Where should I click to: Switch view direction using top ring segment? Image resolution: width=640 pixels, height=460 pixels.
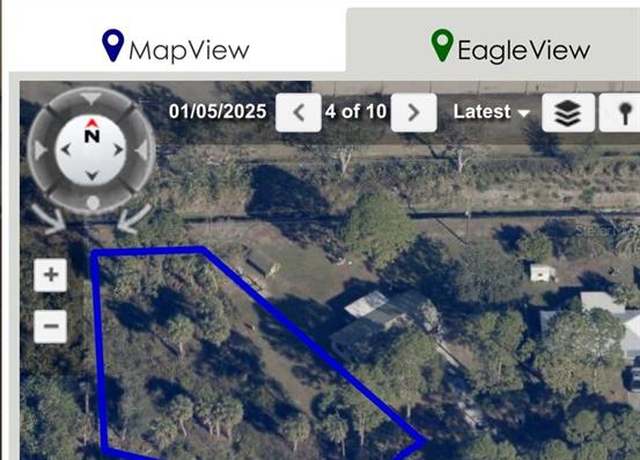tap(91, 98)
